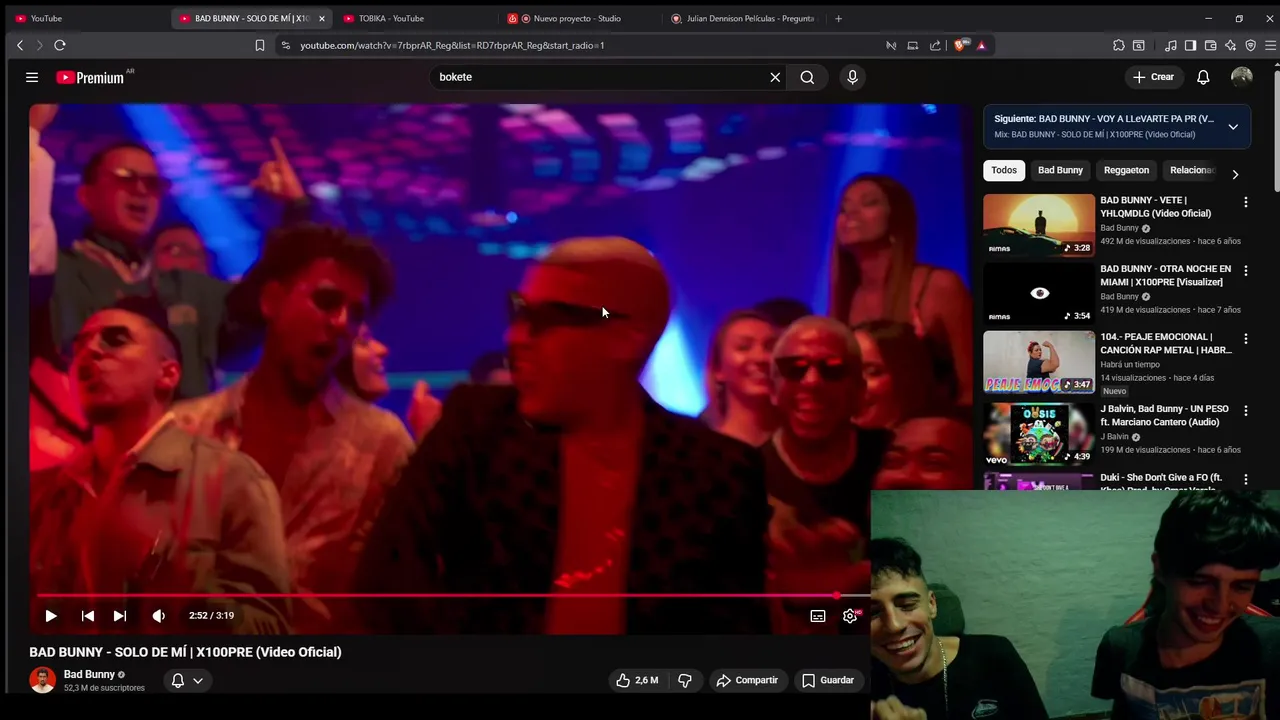Open the extensions puzzle icon
This screenshot has width=1280, height=720.
pos(1119,45)
